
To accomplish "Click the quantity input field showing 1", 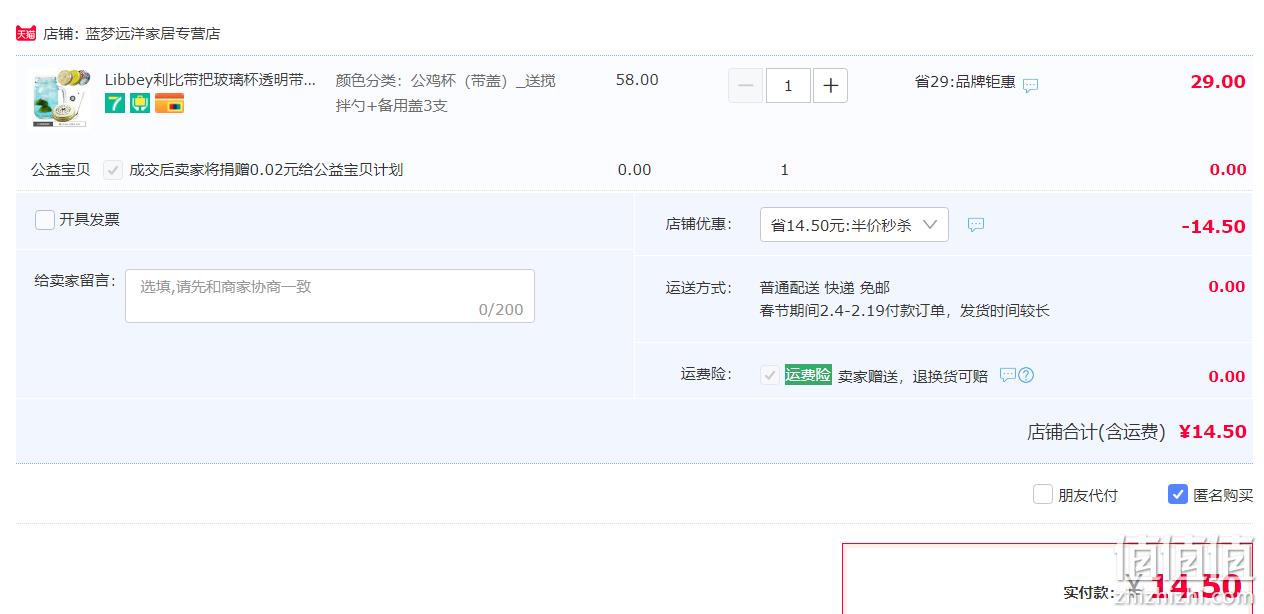I will pyautogui.click(x=788, y=86).
